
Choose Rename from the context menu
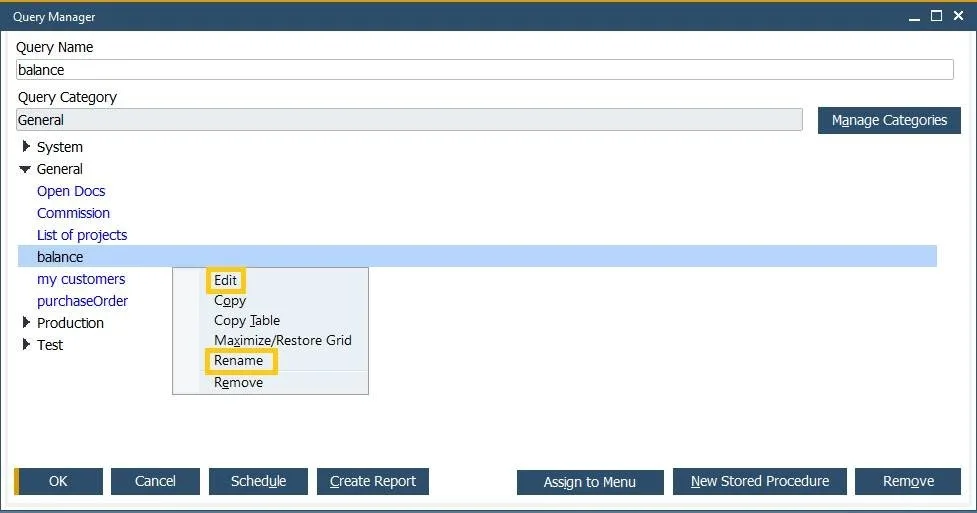click(239, 360)
